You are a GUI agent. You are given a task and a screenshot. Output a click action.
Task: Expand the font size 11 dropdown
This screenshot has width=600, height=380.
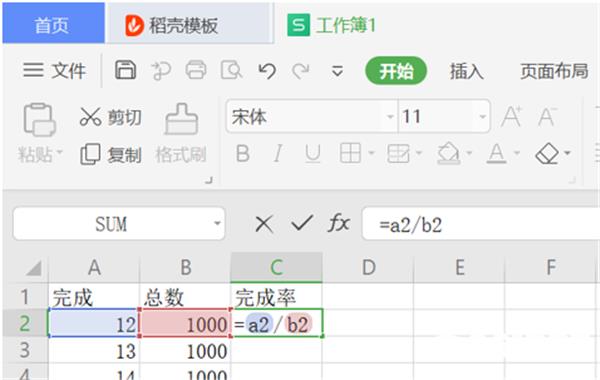[483, 116]
